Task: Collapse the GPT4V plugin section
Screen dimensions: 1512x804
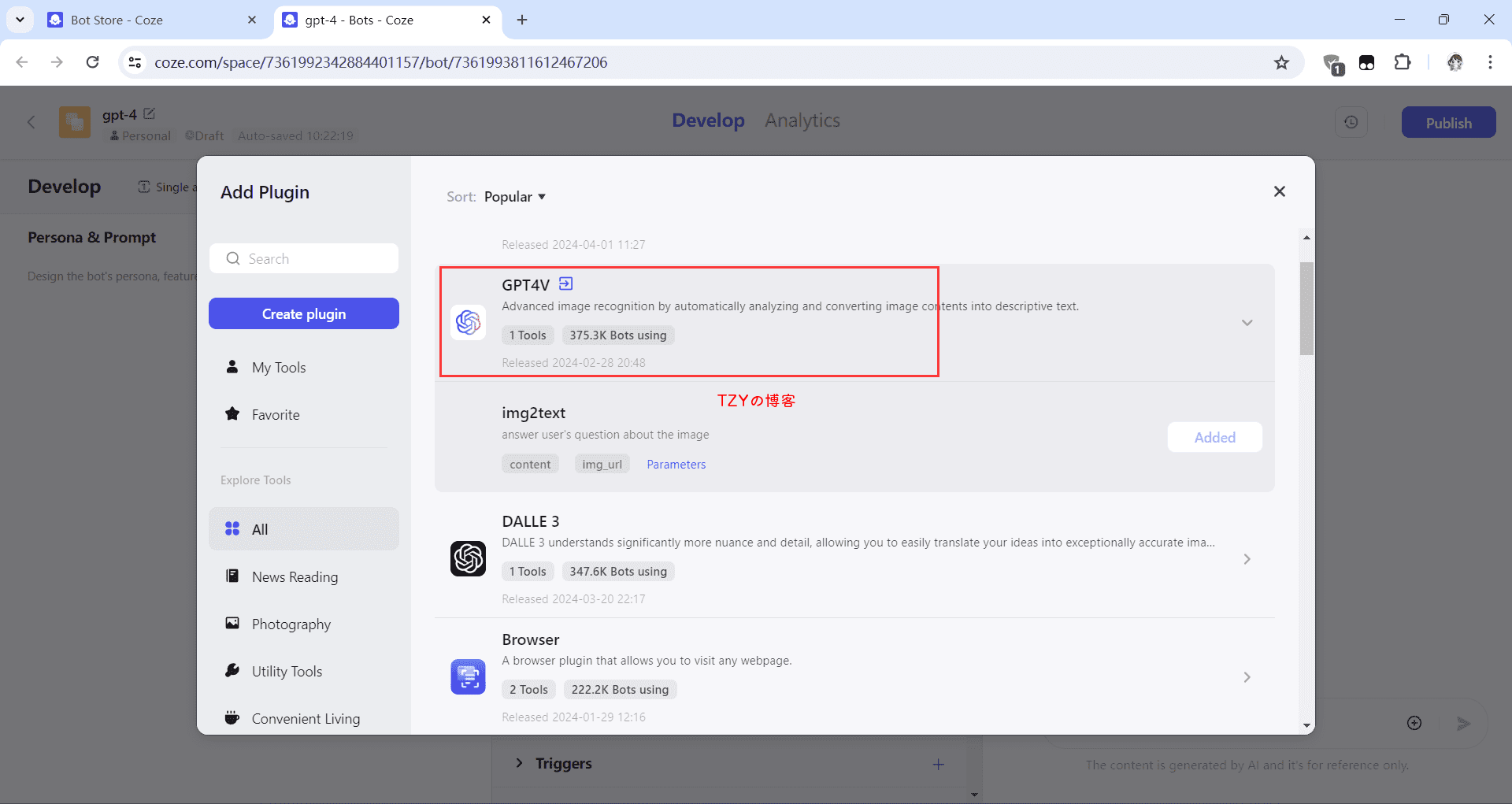Action: coord(1247,323)
